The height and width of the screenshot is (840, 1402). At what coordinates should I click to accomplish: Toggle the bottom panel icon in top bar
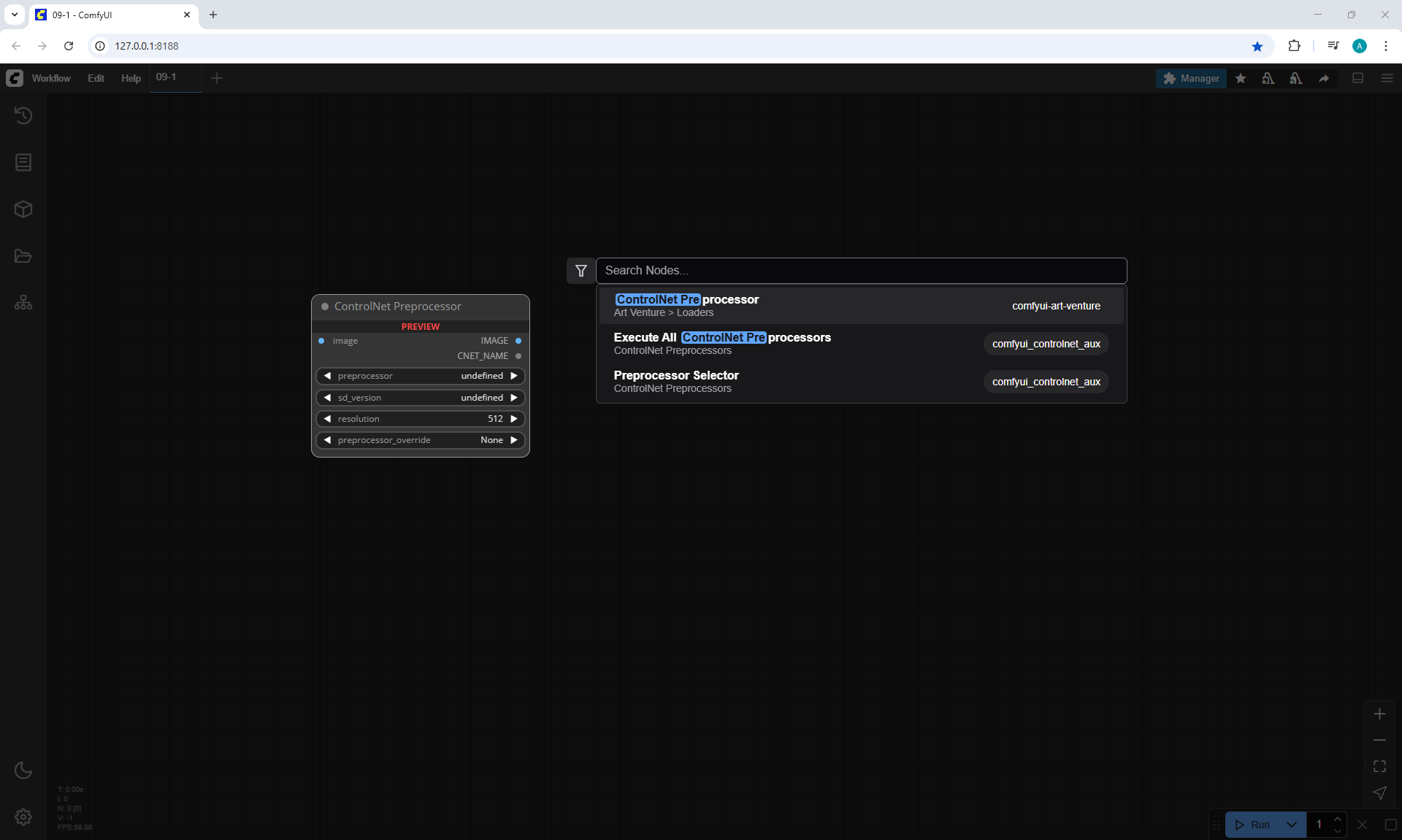[x=1358, y=78]
